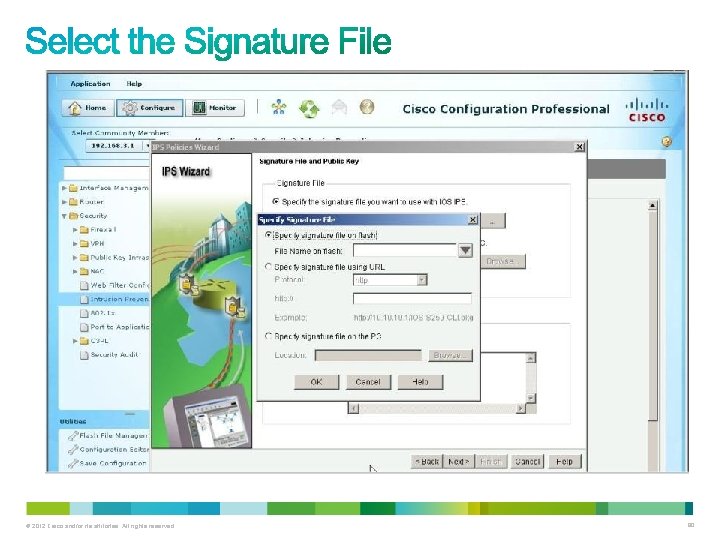Expand the NAC folder
Screen dimensions: 720x540
point(75,271)
